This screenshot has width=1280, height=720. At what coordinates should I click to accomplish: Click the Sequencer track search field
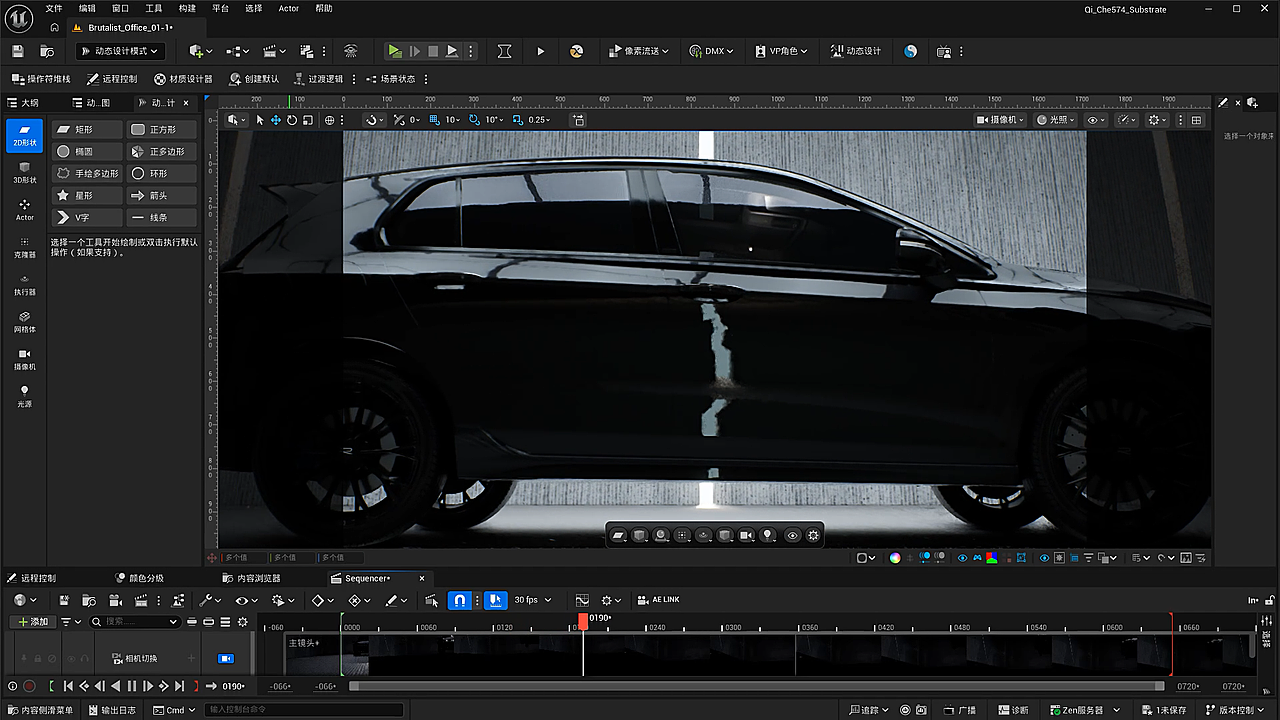point(136,622)
